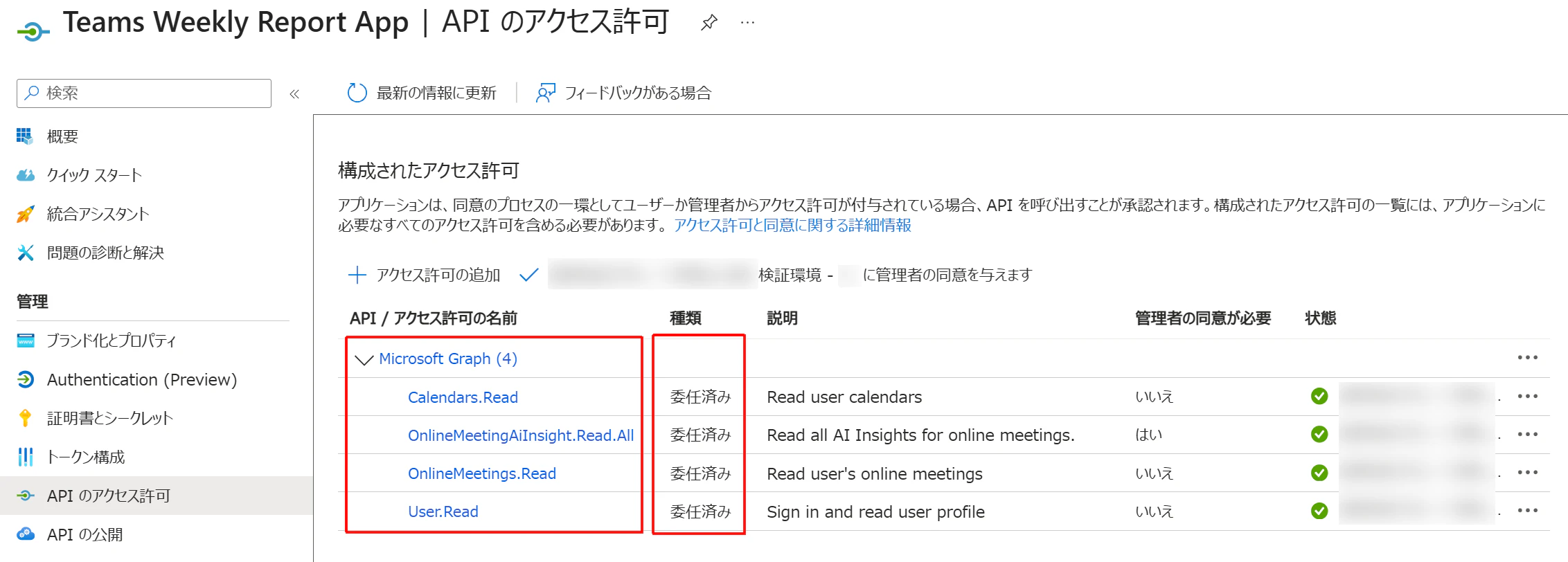Click 'Read all AI Insights for online meetings.'
Viewport: 1568px width, 562px height.
[920, 435]
